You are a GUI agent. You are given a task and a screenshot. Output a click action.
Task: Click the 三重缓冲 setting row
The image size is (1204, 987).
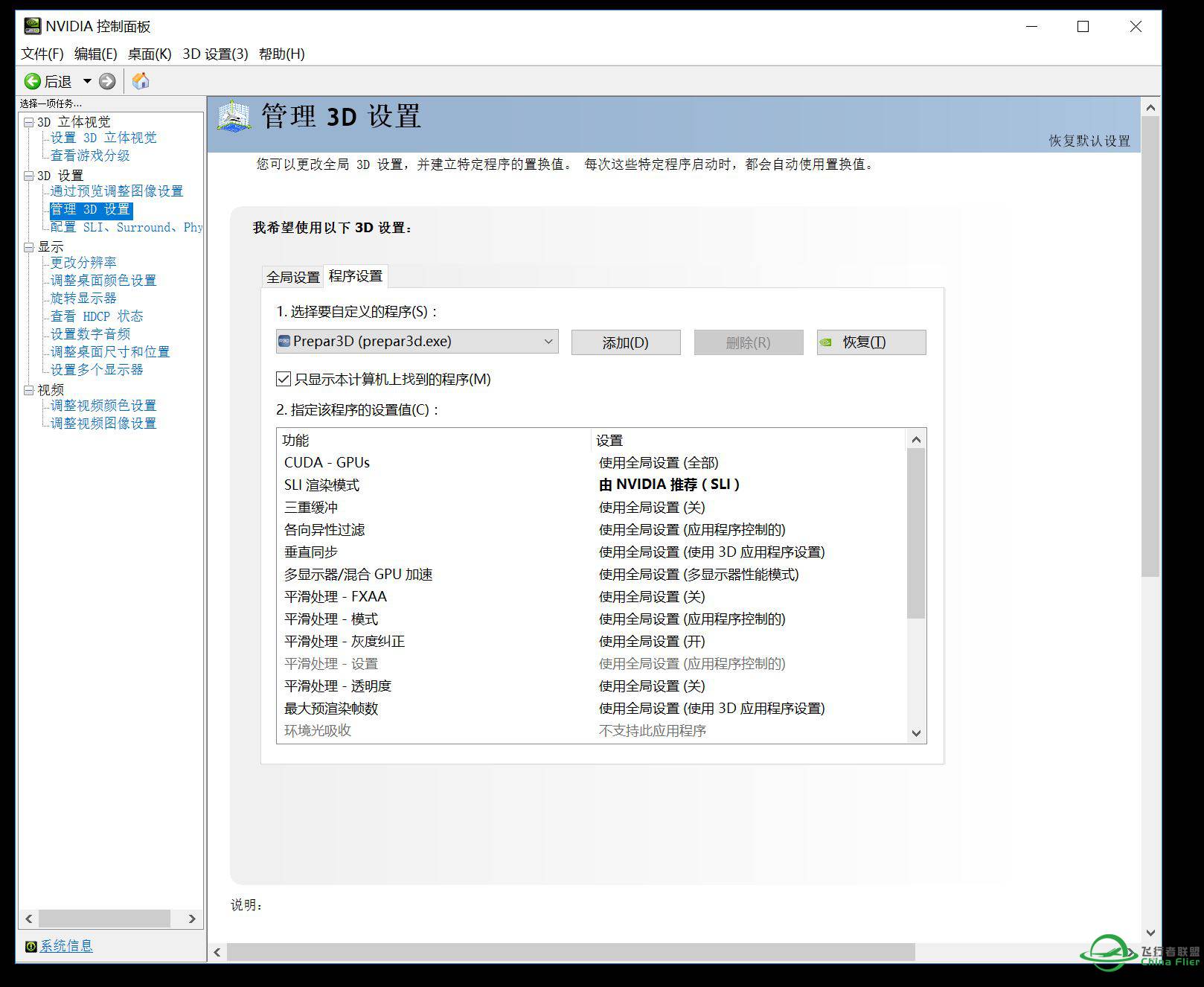tap(592, 508)
